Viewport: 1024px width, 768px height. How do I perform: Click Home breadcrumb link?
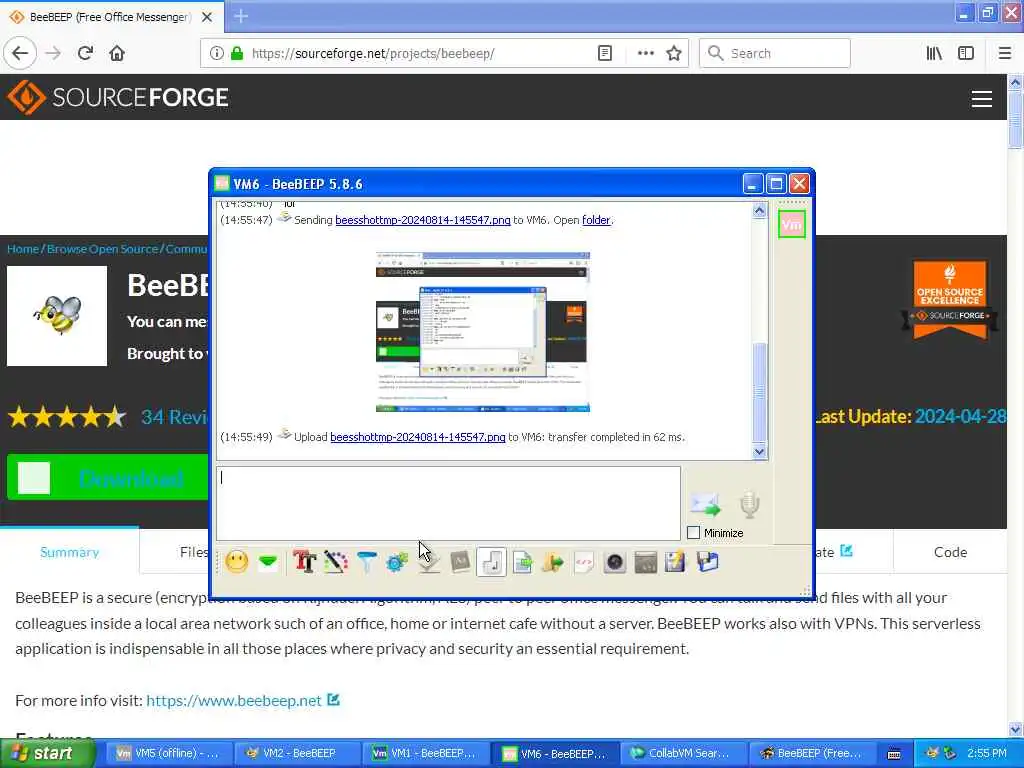click(23, 249)
